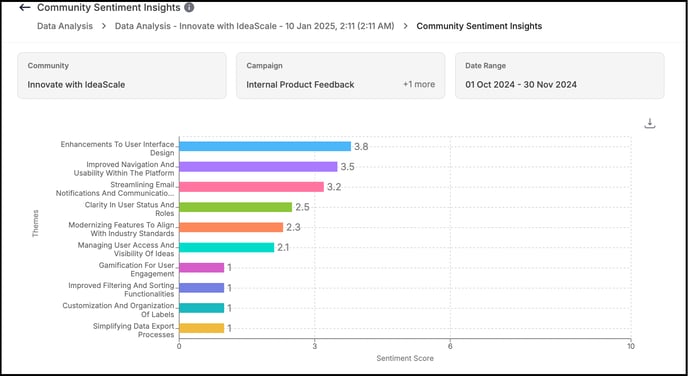
Task: Select the magenta Gamification bar
Action: coord(202,267)
